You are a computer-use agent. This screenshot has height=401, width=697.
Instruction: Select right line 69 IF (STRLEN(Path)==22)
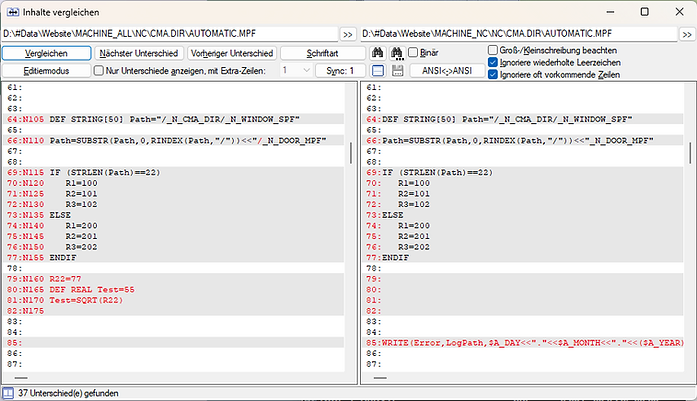(523, 172)
